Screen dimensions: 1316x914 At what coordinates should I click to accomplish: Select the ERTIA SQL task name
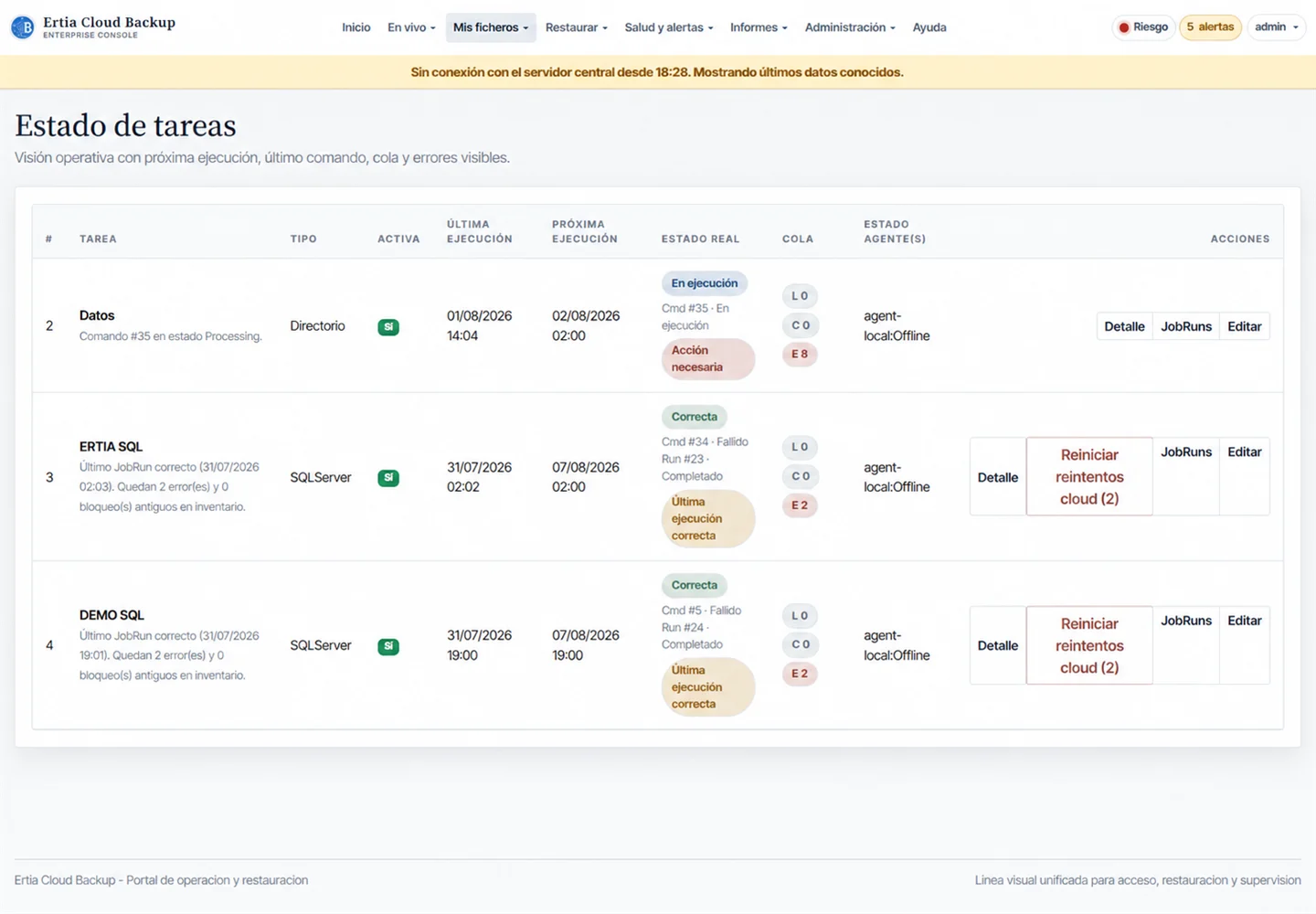point(111,447)
